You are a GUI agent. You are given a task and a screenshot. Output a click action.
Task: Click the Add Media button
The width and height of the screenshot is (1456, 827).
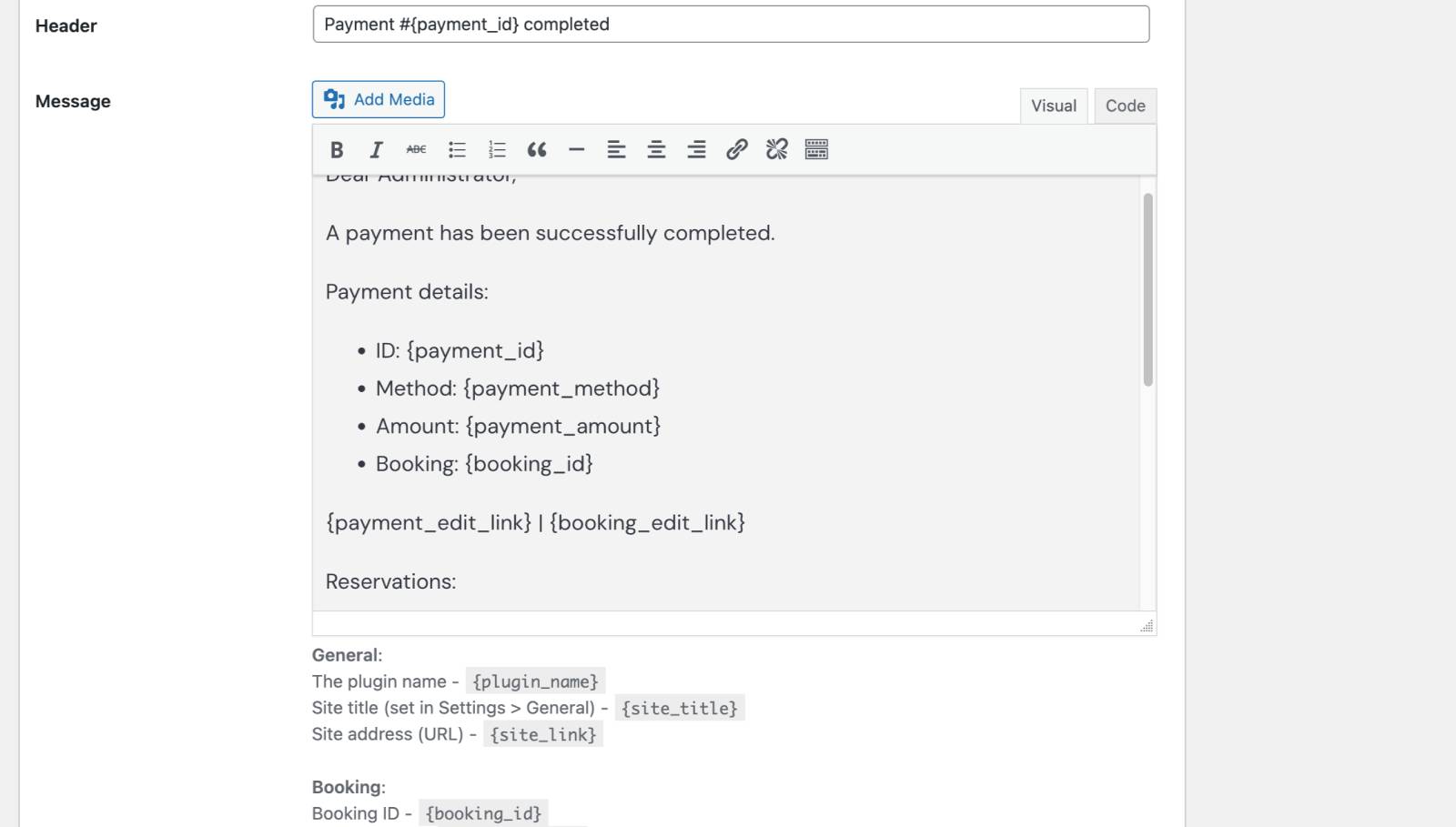379,100
